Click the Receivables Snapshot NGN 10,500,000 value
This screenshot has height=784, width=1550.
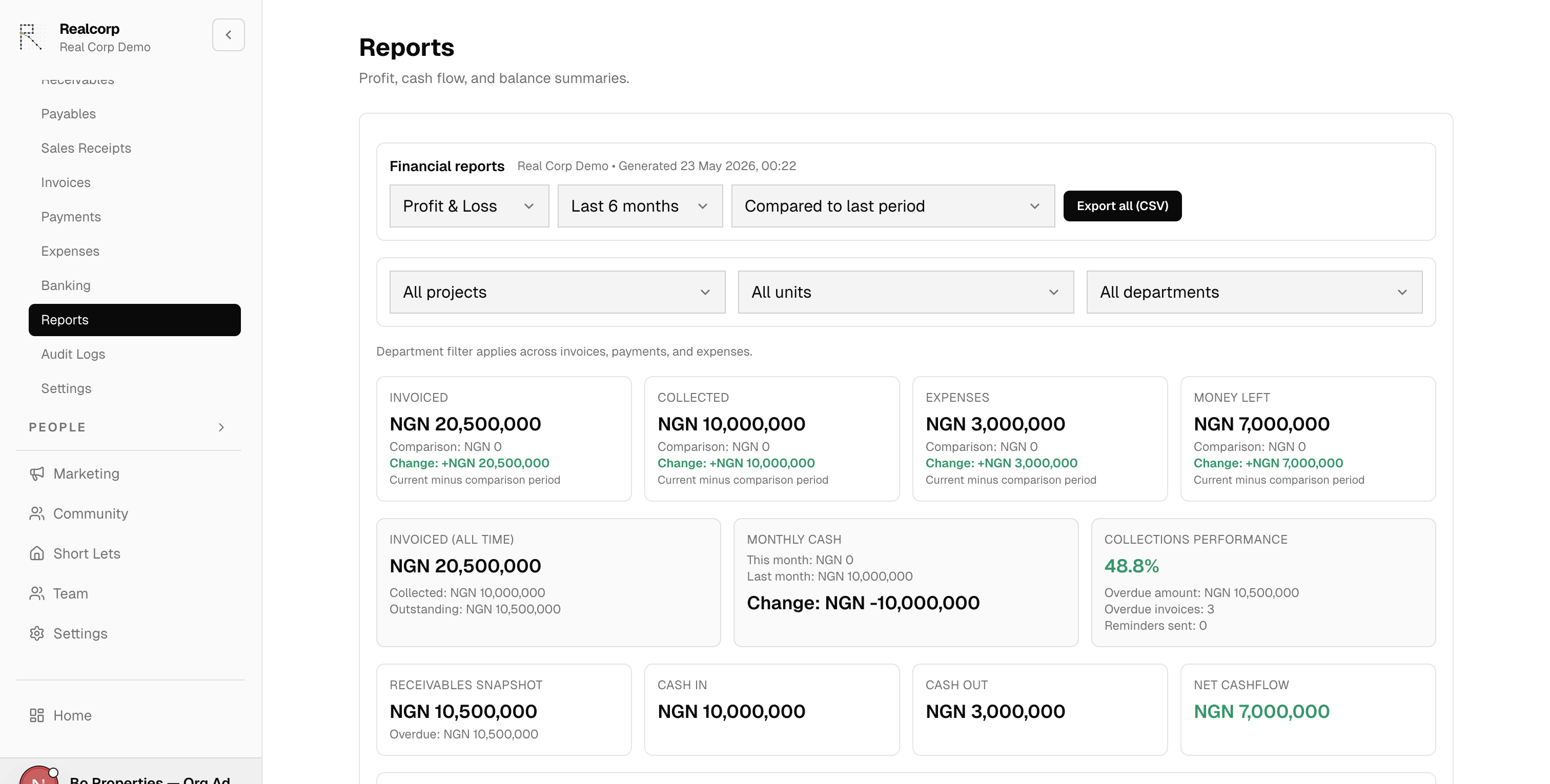point(463,712)
